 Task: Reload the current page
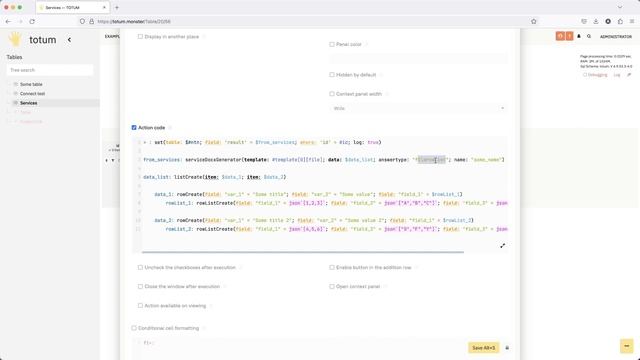pyautogui.click(x=32, y=21)
